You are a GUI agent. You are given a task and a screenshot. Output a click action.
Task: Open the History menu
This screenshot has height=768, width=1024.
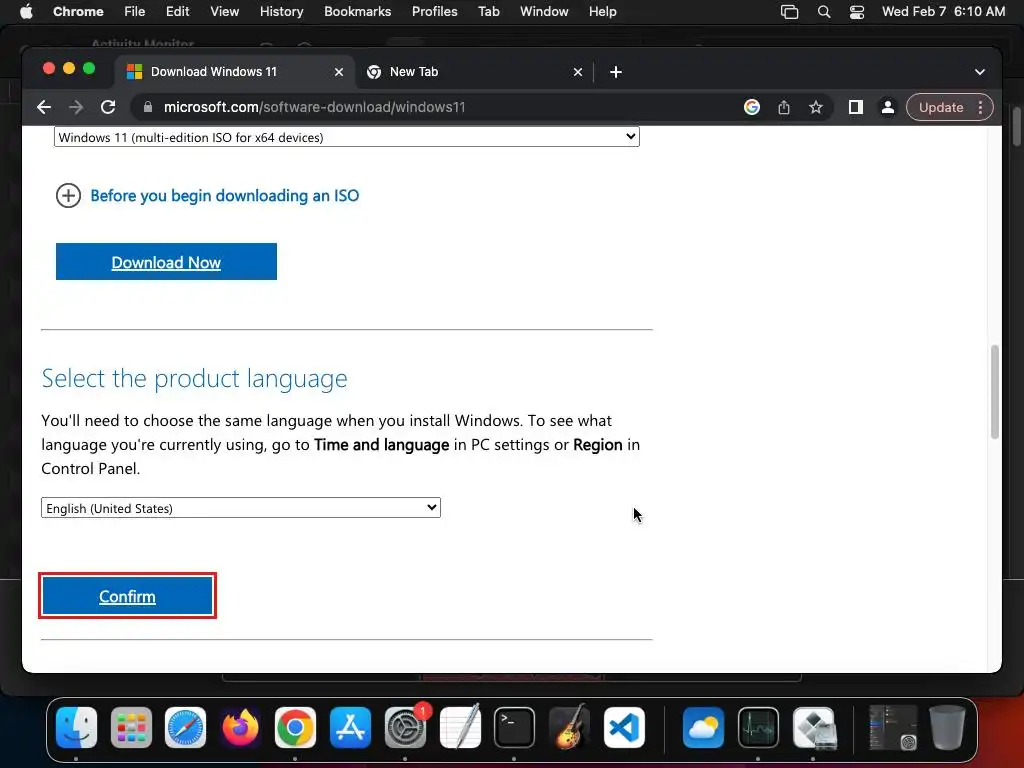tap(281, 12)
